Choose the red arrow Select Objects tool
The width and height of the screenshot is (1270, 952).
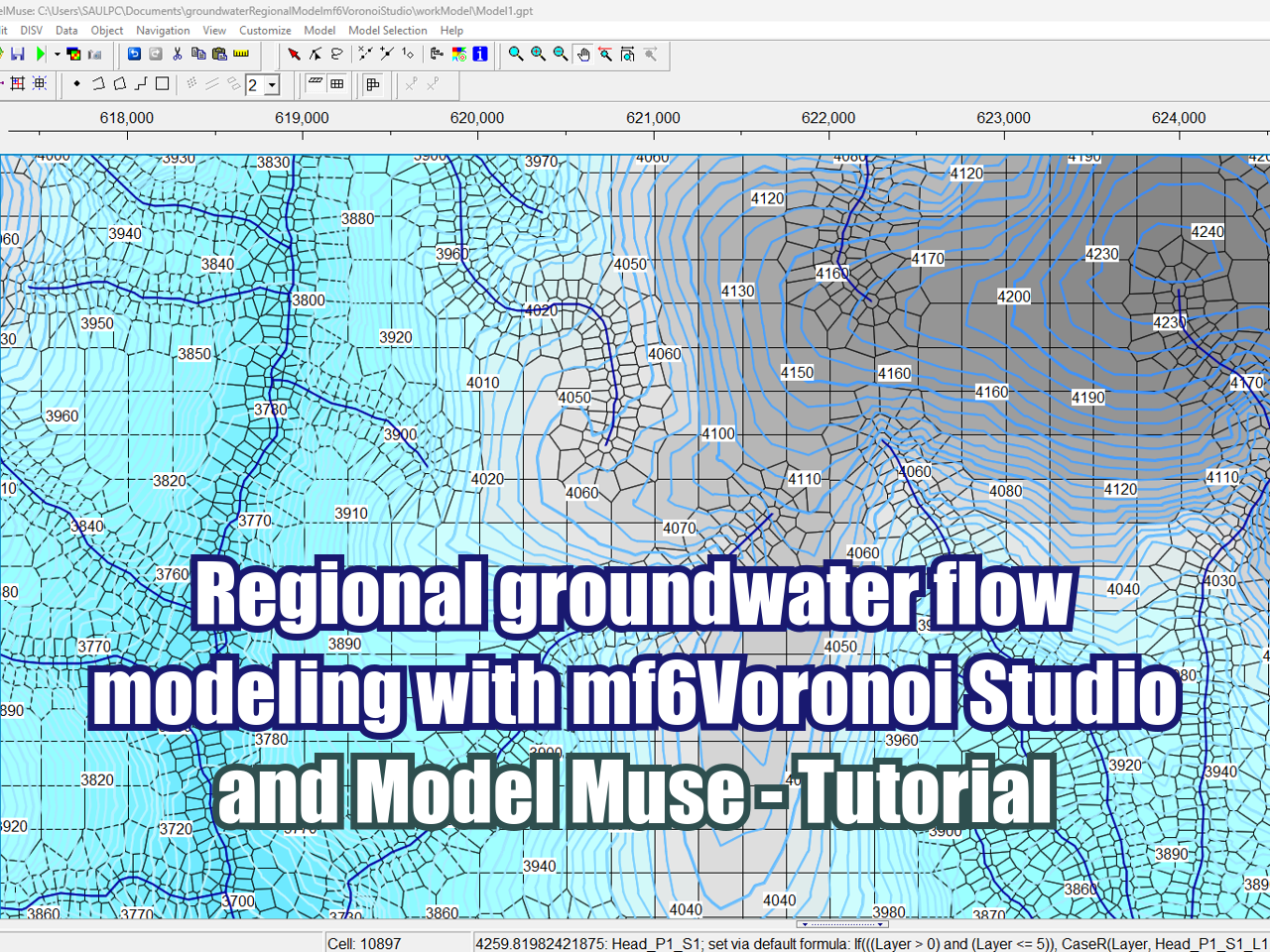294,54
